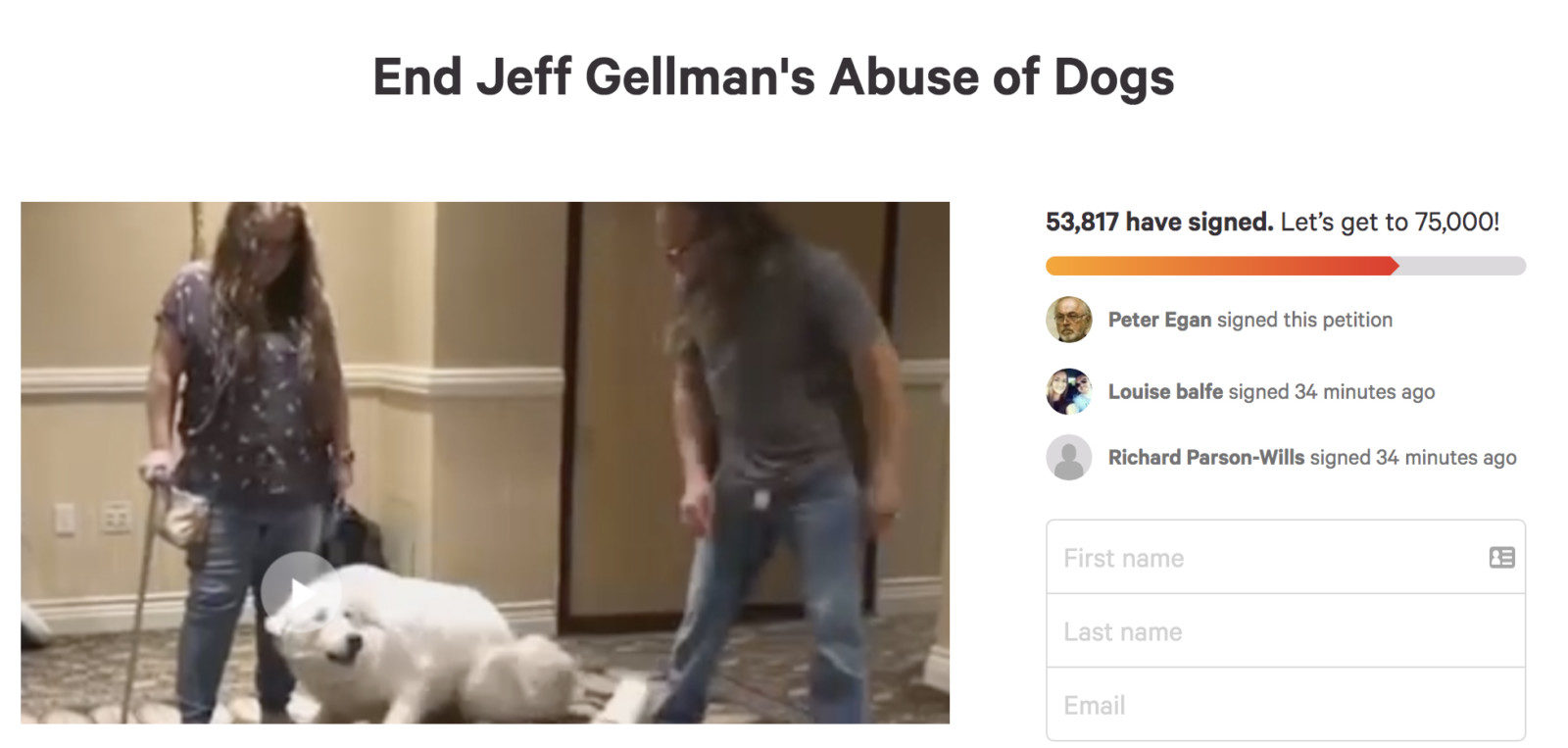Viewport: 1568px width, 748px height.
Task: Click the Let's get to 75,000 goal text
Action: coord(1390,223)
